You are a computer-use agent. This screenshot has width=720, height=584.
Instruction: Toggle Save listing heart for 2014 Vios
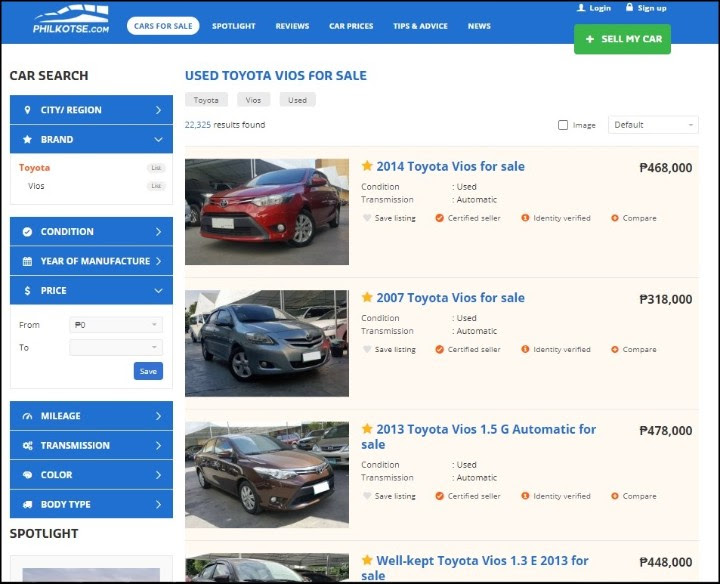point(367,218)
